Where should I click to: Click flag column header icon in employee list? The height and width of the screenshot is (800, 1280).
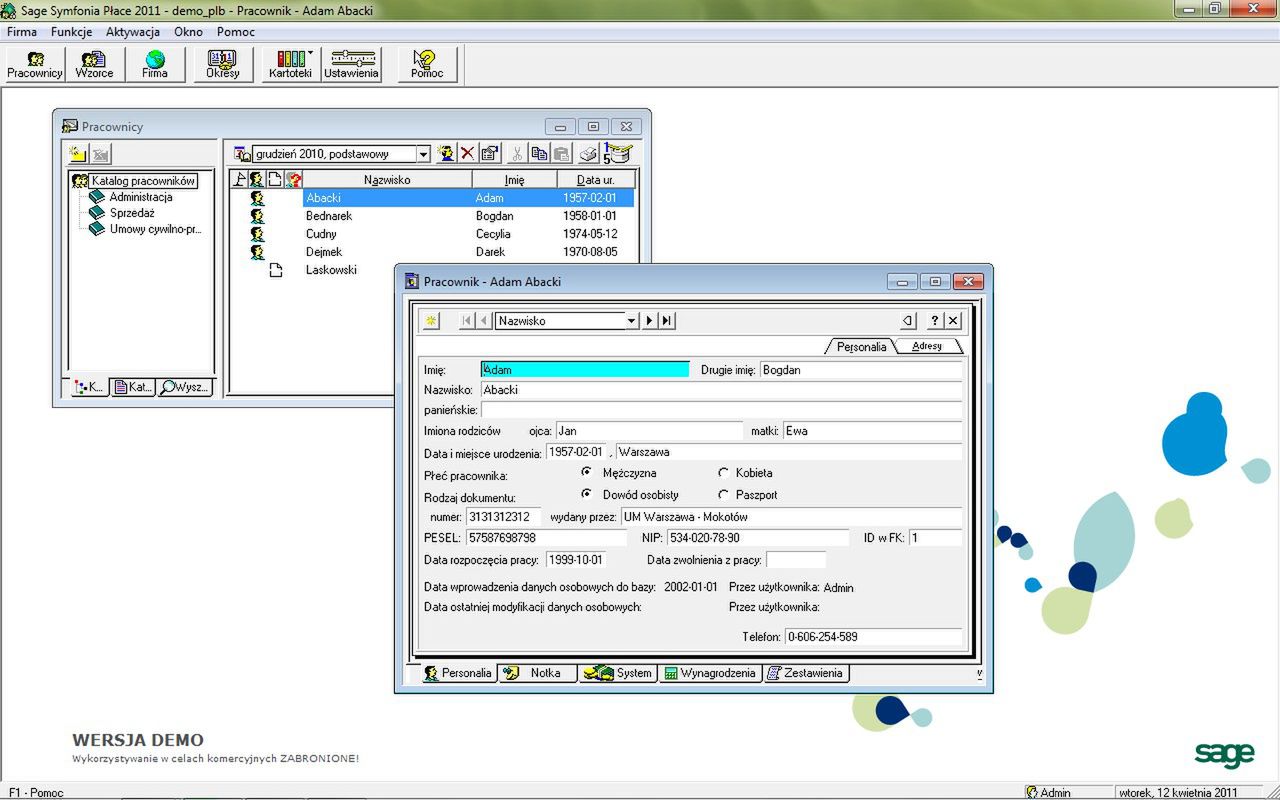pos(238,180)
